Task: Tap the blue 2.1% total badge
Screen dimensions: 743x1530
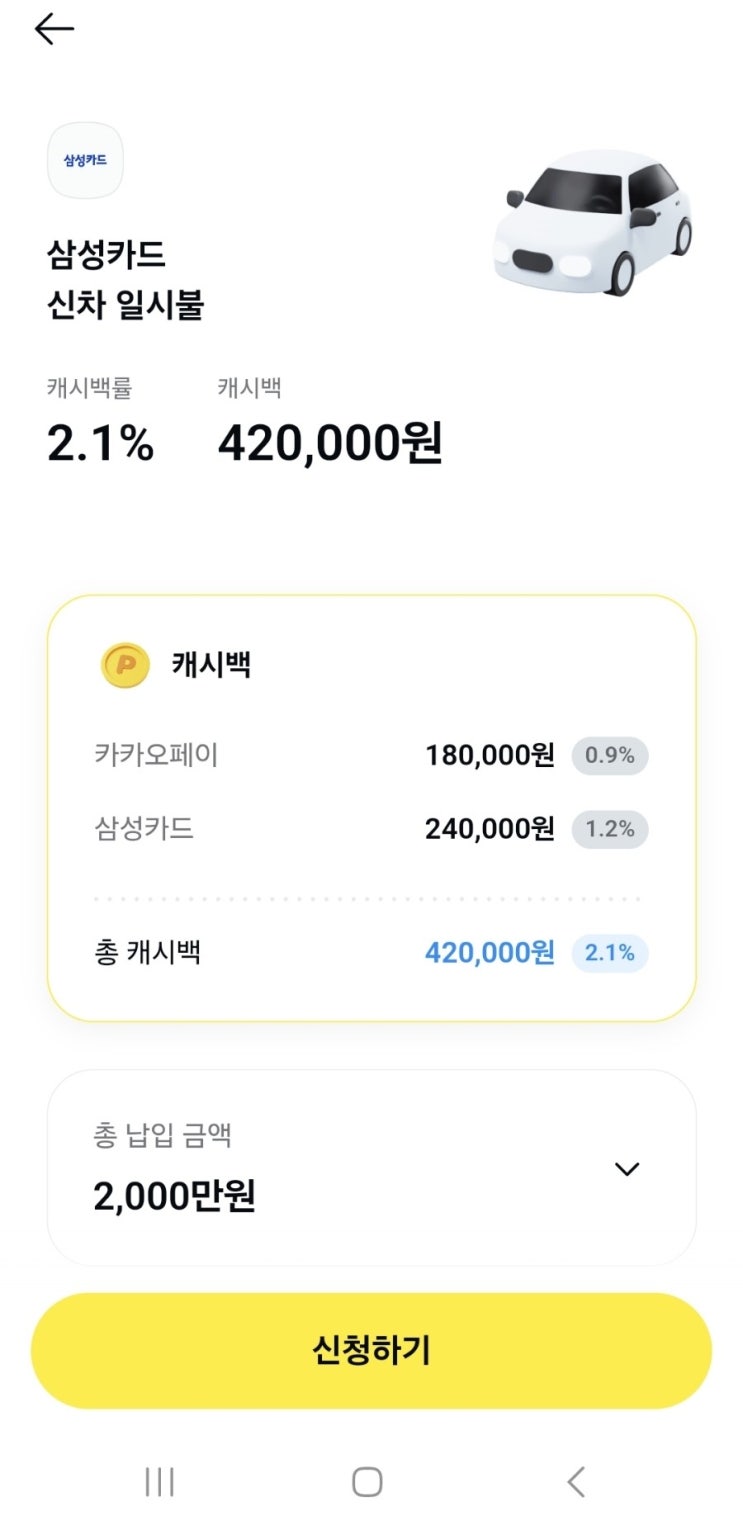Action: 610,953
